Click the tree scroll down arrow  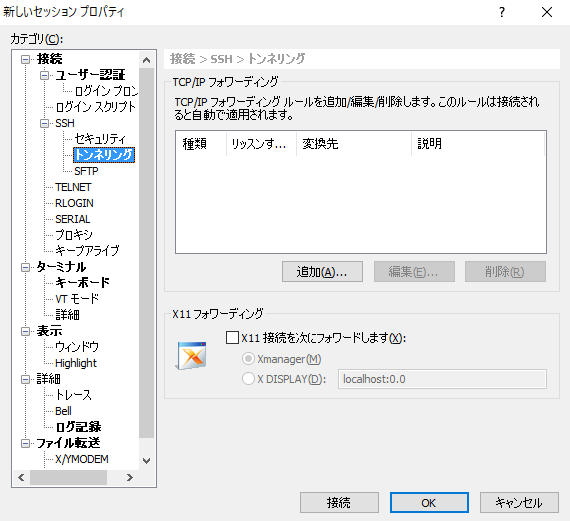(146, 461)
